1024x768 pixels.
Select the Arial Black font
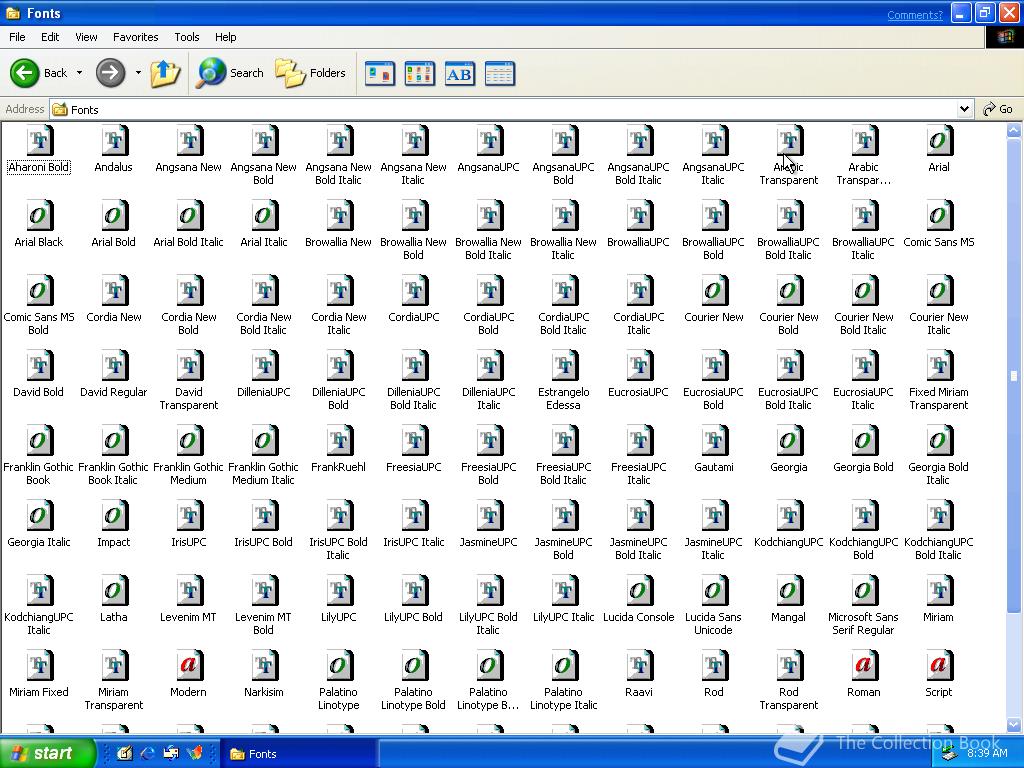pos(39,225)
